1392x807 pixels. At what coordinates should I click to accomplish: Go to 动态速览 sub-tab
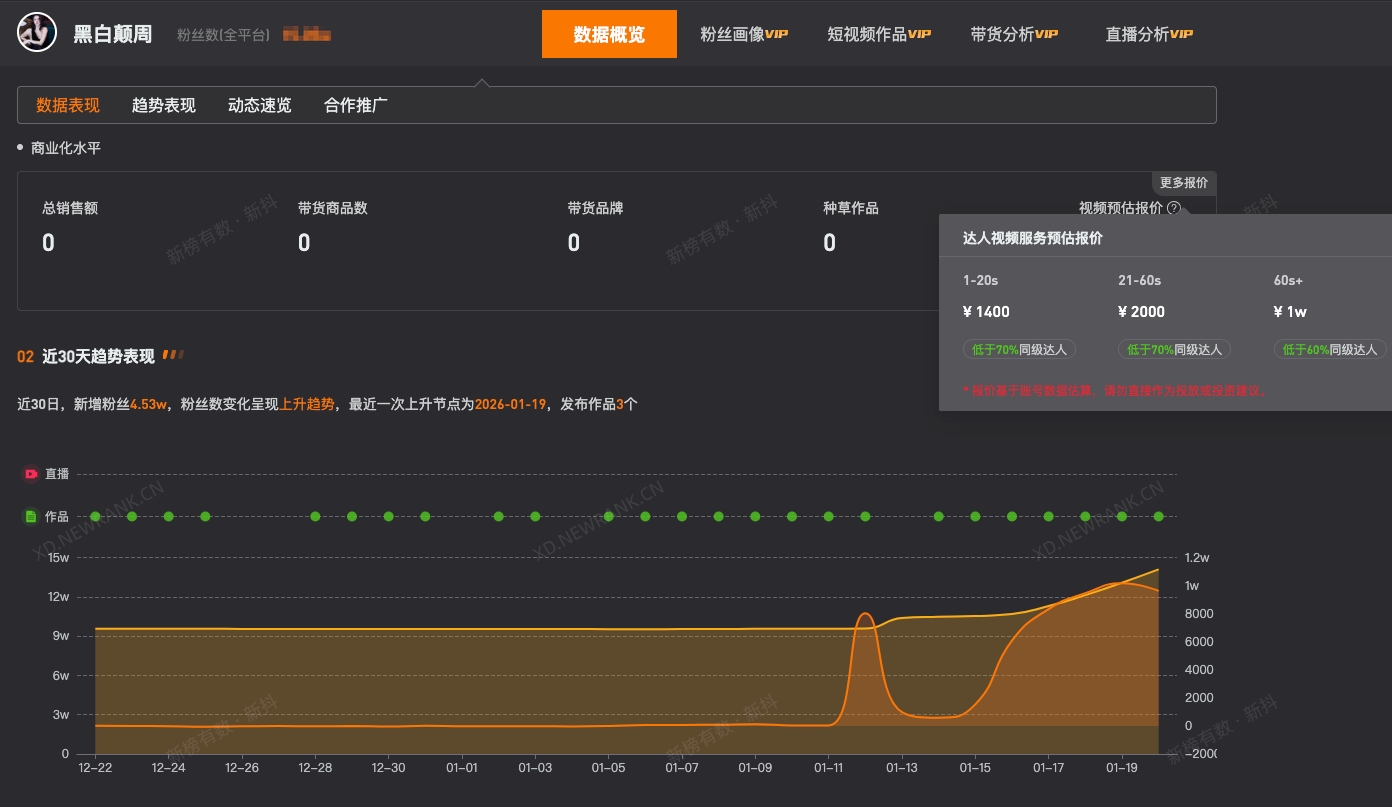pos(259,105)
